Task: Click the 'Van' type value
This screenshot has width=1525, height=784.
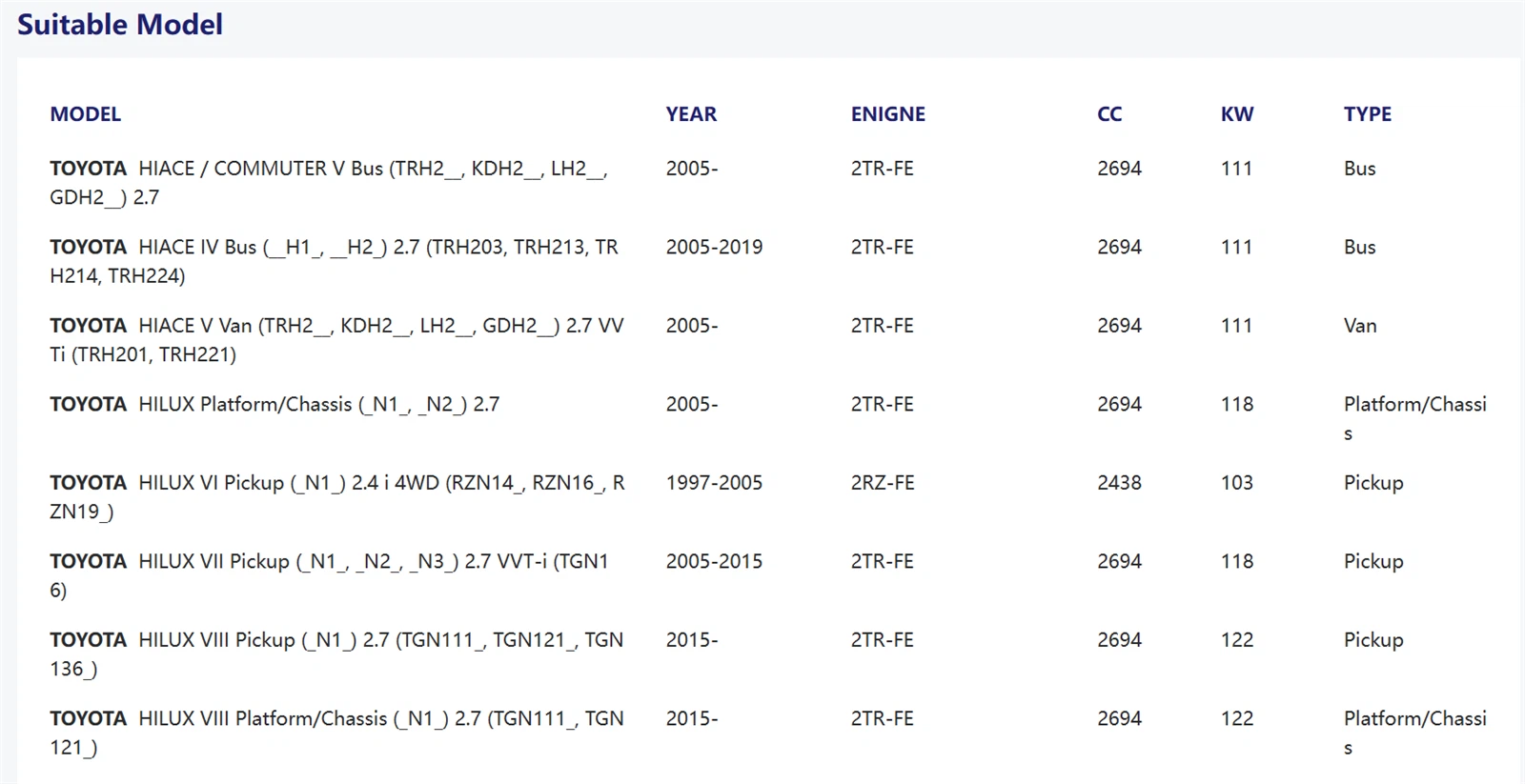Action: [x=1360, y=326]
